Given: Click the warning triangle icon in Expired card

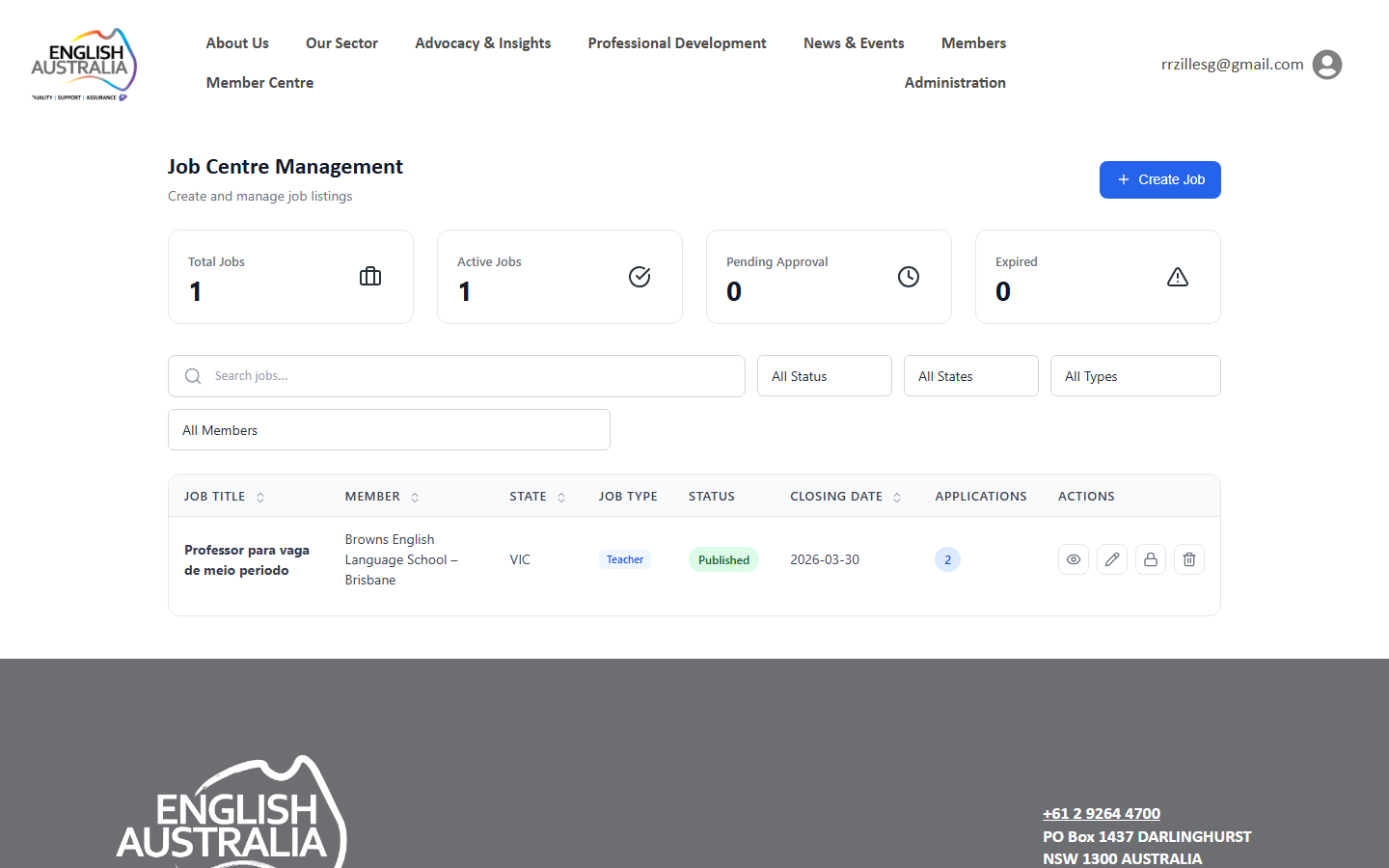Looking at the screenshot, I should [1178, 277].
